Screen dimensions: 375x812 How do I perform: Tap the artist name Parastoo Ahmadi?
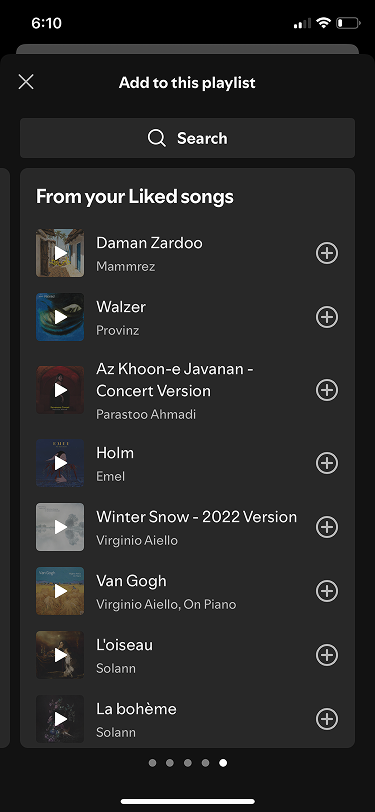[x=146, y=414]
